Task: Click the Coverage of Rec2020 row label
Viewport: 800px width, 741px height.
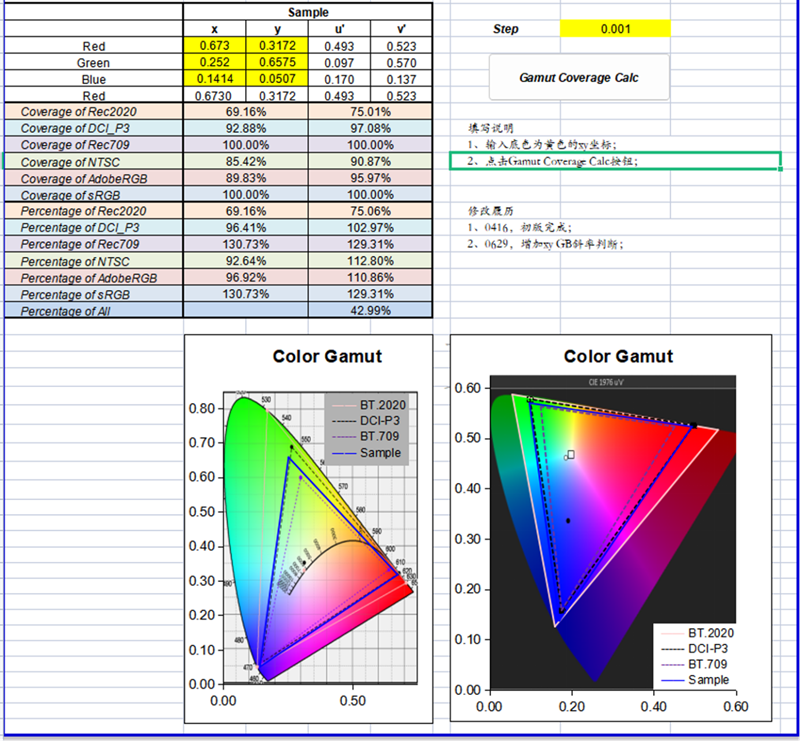Action: 93,112
